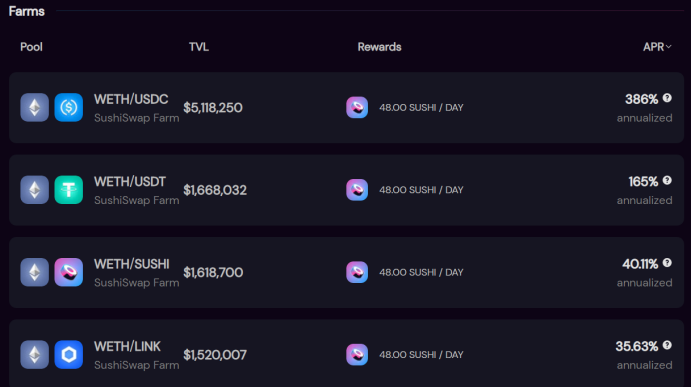Click the SUSHI reward icon in WETH/LINK row

coord(357,354)
